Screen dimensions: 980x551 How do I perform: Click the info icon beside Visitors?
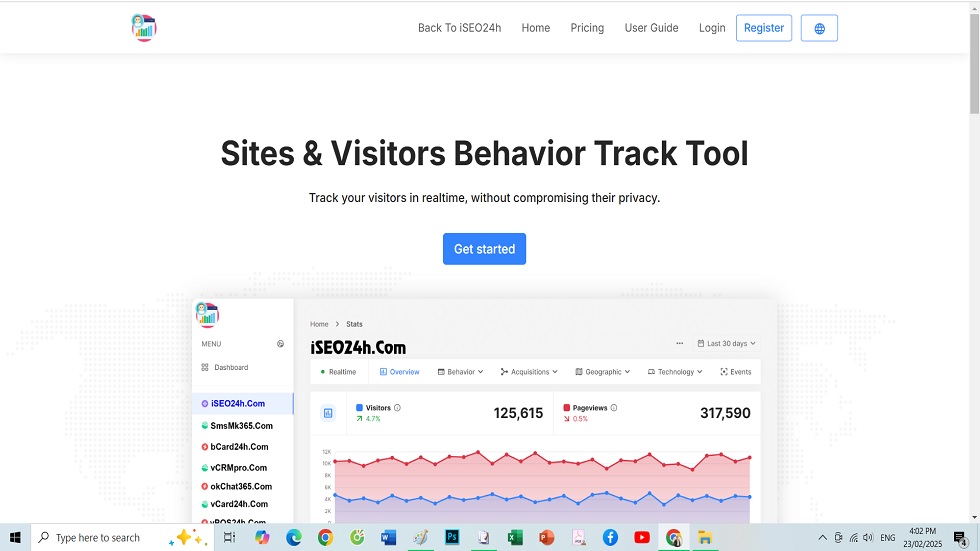click(x=397, y=408)
